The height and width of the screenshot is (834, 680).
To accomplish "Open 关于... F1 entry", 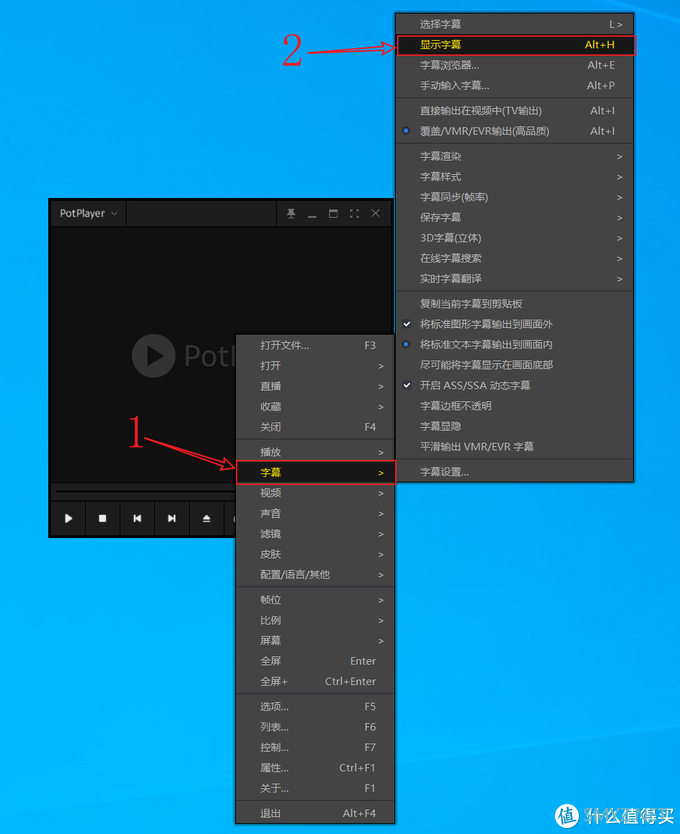I will click(x=315, y=788).
